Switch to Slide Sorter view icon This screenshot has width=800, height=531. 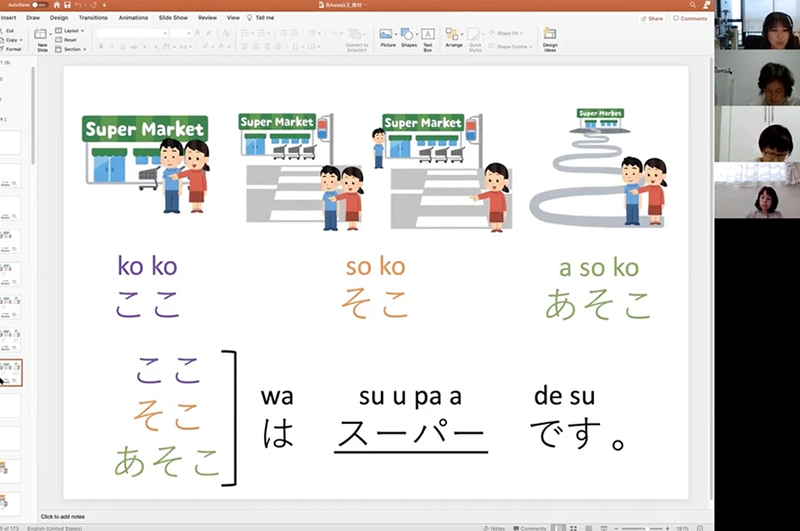[x=573, y=528]
